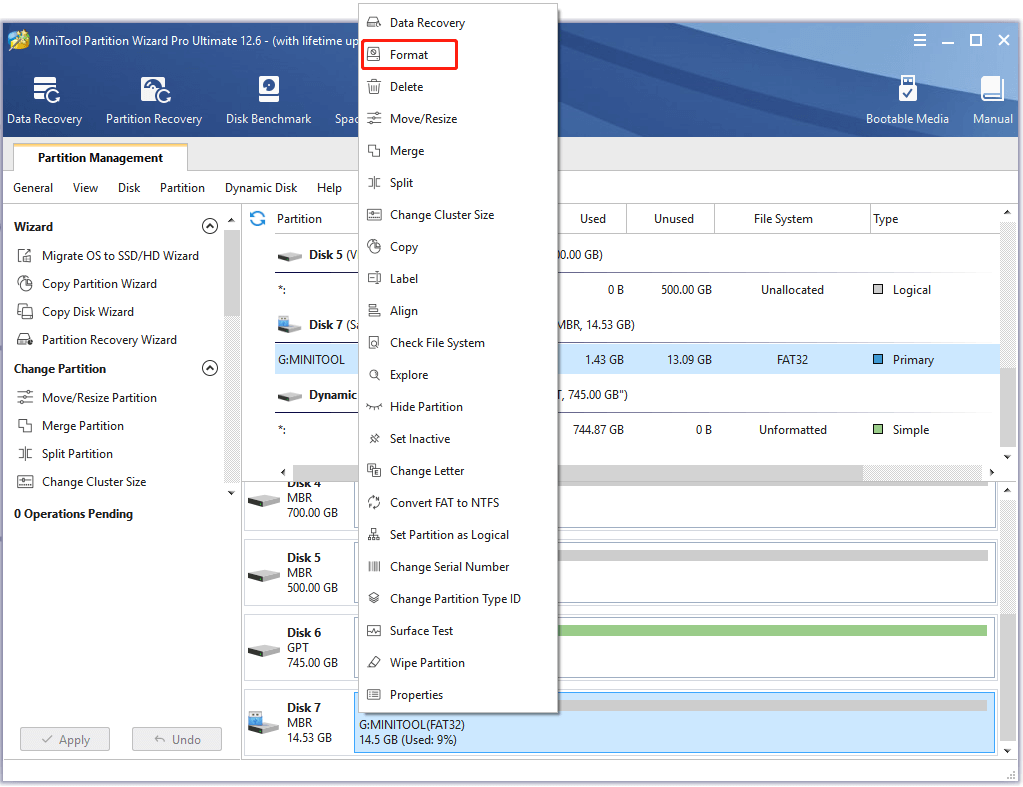1023x787 pixels.
Task: Select the G:MINITOOL partition row
Action: [x=637, y=360]
